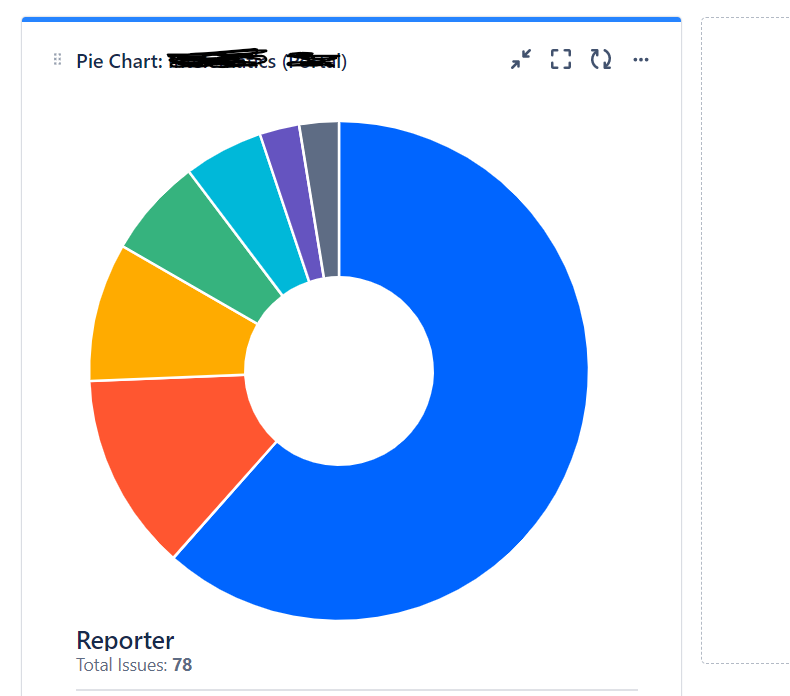This screenshot has width=790, height=696.
Task: Click the maximize gadget fullscreen icon
Action: pos(561,59)
